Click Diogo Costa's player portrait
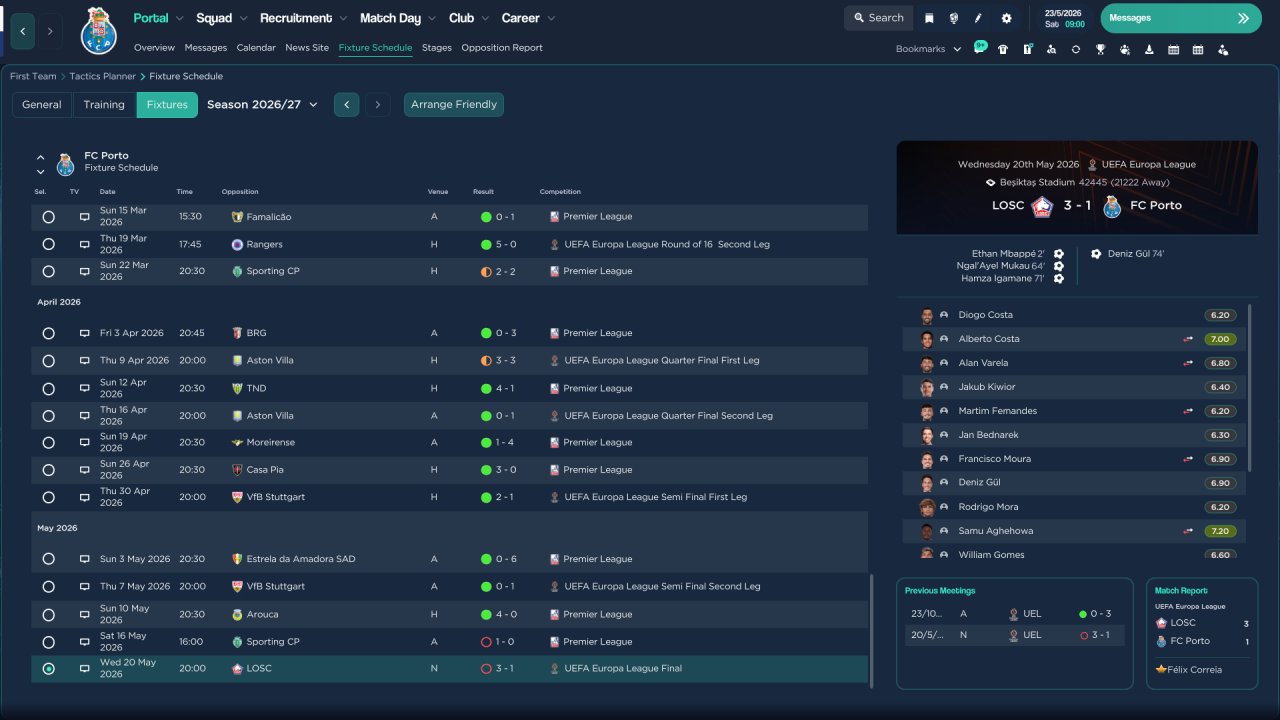This screenshot has width=1280, height=720. click(927, 315)
